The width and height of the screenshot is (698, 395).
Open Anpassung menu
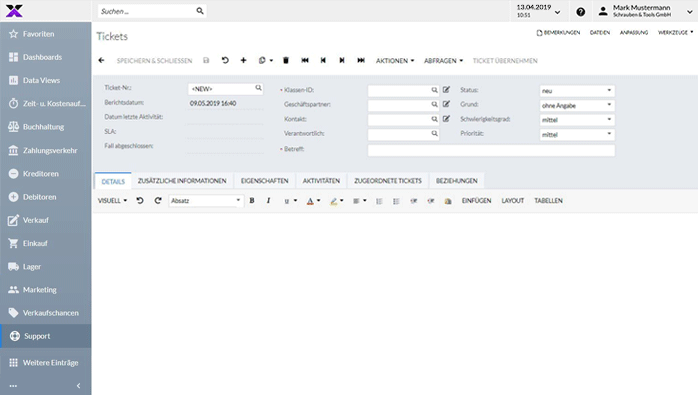click(634, 33)
